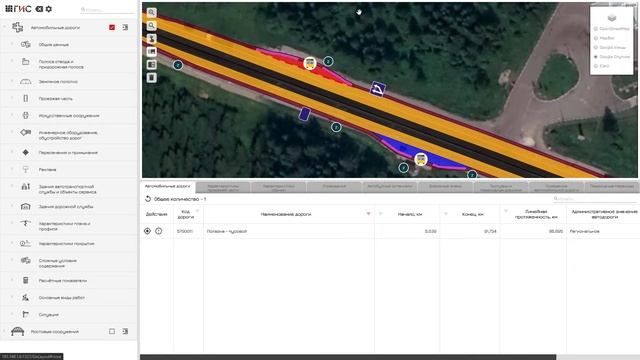Click the locate target icon in road row
This screenshot has height=360, width=640.
pyautogui.click(x=147, y=231)
